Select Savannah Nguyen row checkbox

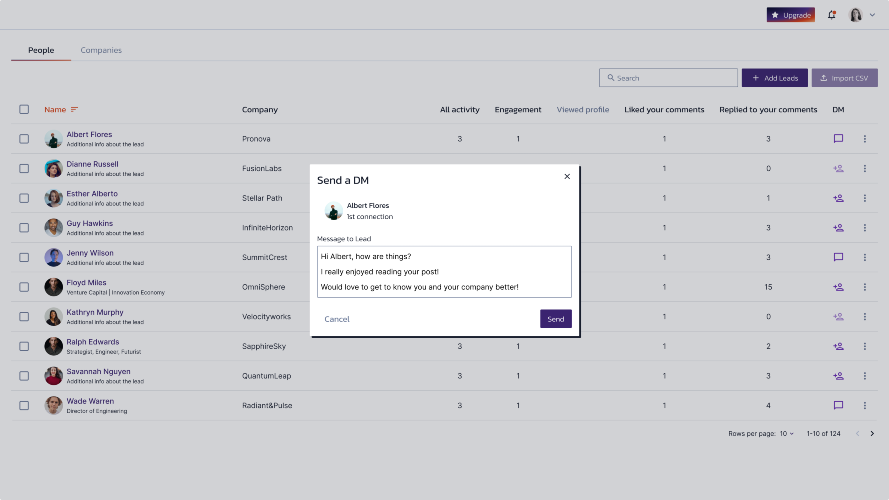(x=24, y=376)
